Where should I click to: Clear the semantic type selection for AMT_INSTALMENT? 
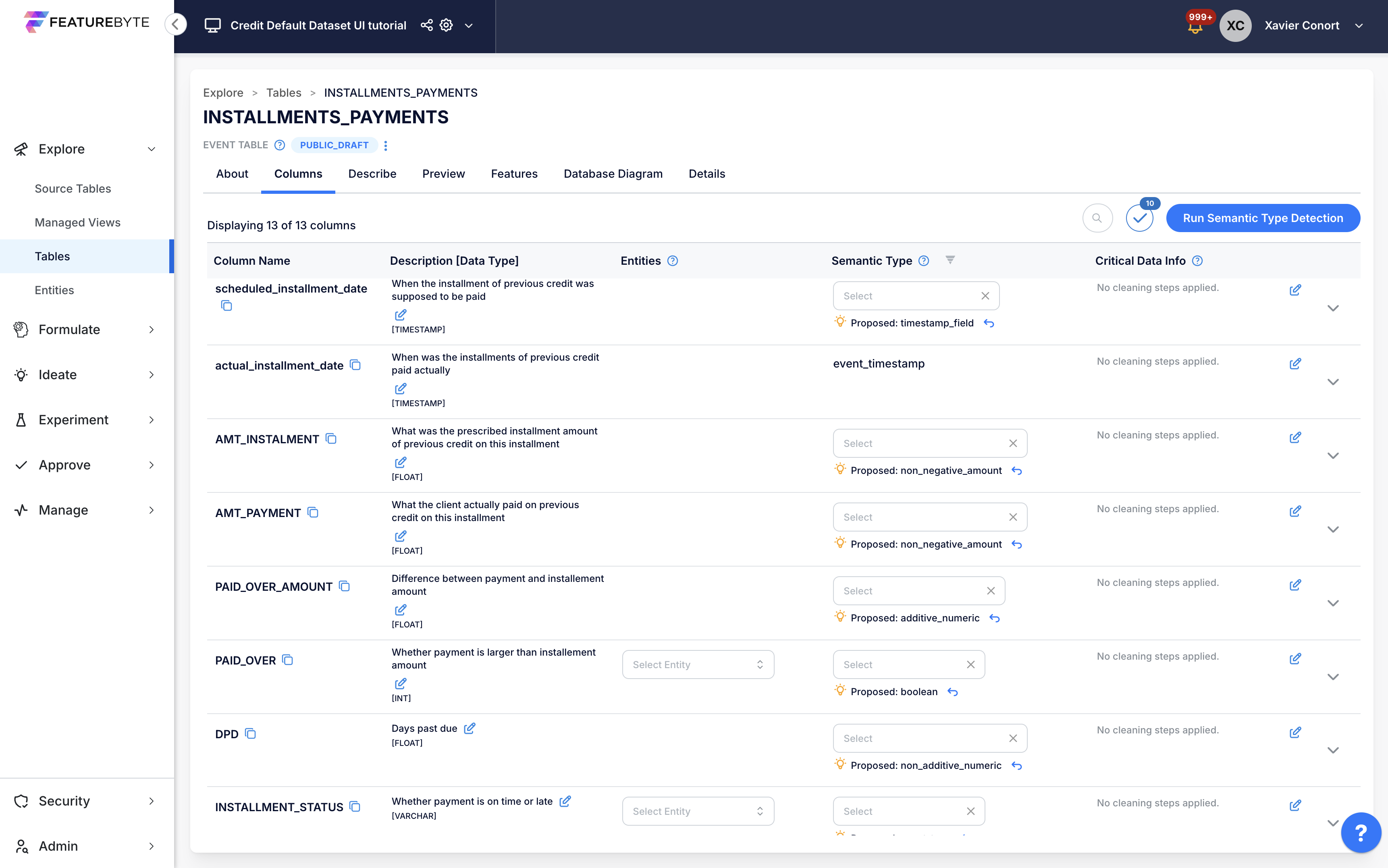(1012, 443)
